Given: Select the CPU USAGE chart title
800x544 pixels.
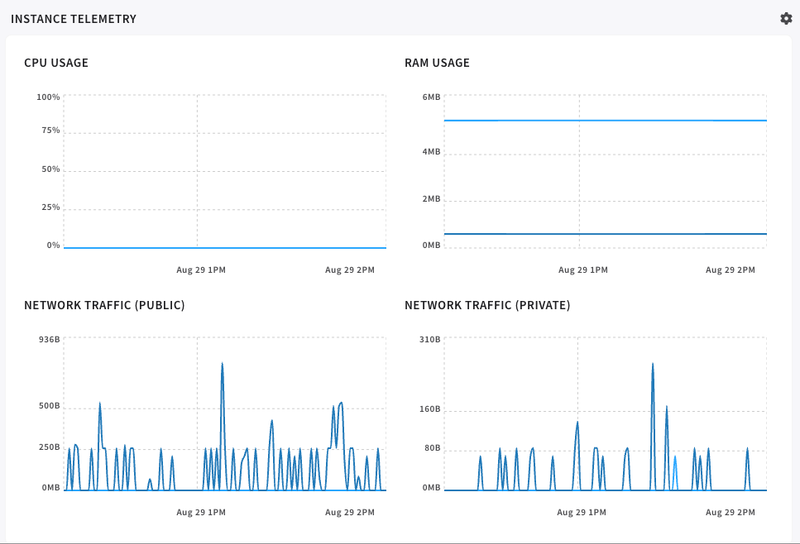Looking at the screenshot, I should [x=56, y=63].
